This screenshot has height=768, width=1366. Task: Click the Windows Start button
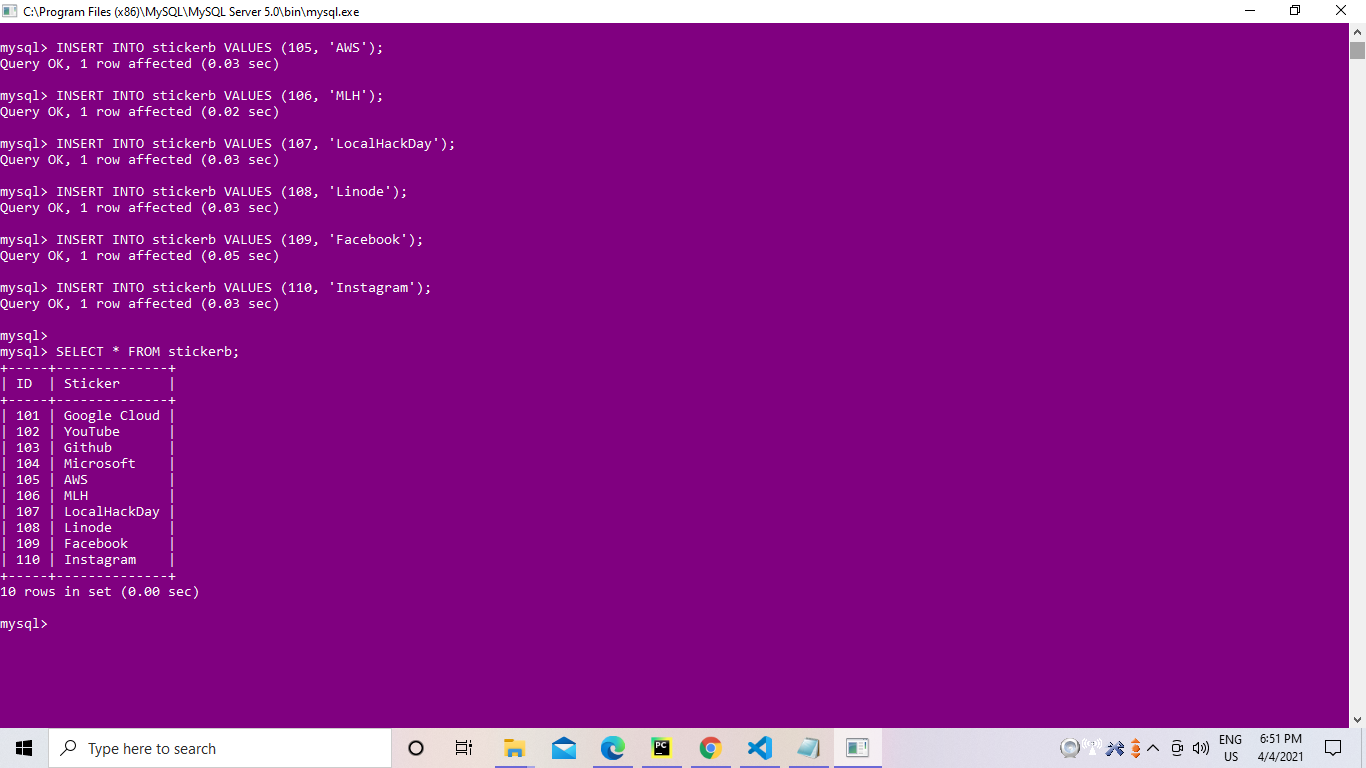24,748
